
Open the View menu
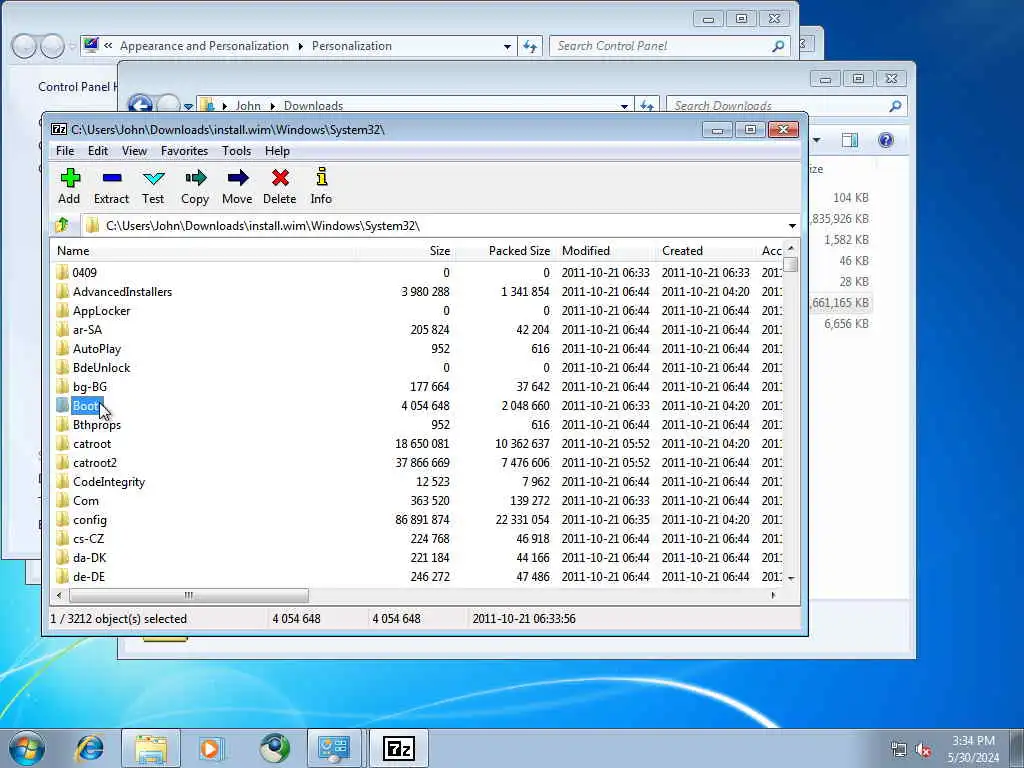[x=135, y=151]
